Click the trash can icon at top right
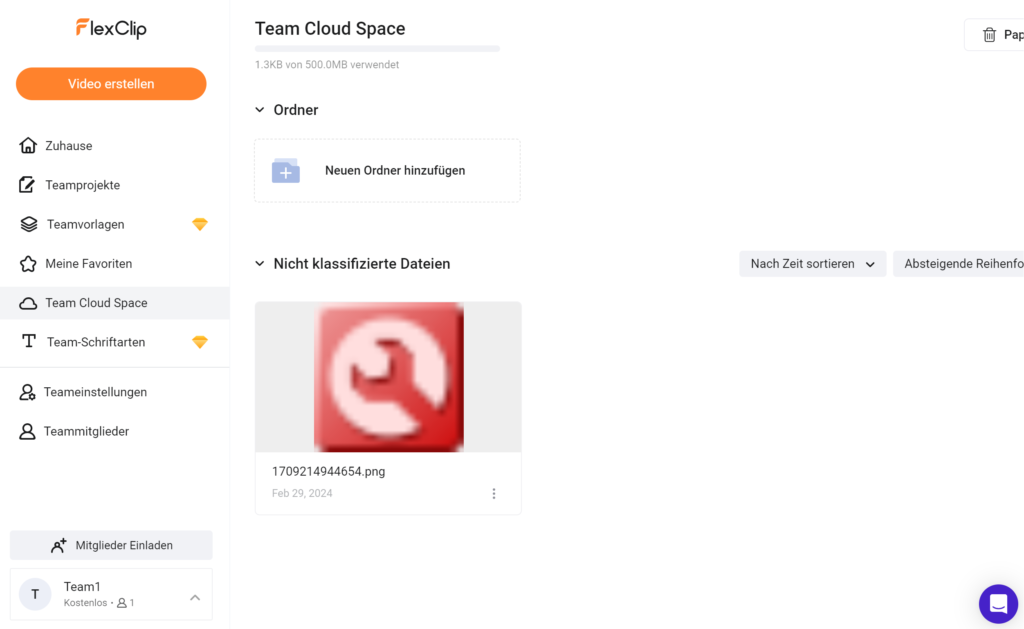Viewport: 1024px width, 629px height. pyautogui.click(x=989, y=35)
